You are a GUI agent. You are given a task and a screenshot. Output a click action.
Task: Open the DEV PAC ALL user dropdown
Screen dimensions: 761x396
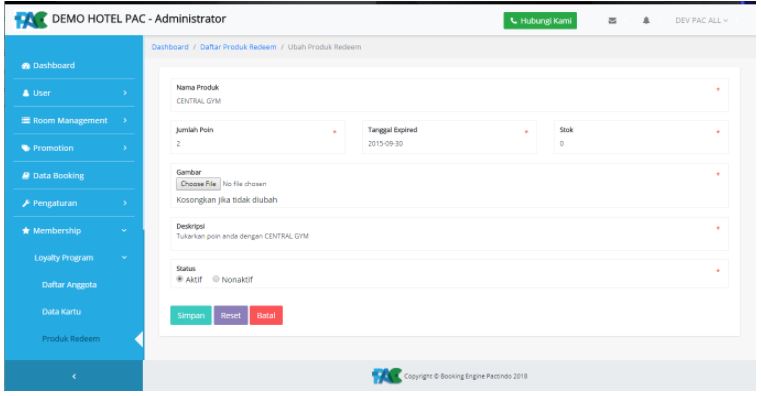[701, 20]
